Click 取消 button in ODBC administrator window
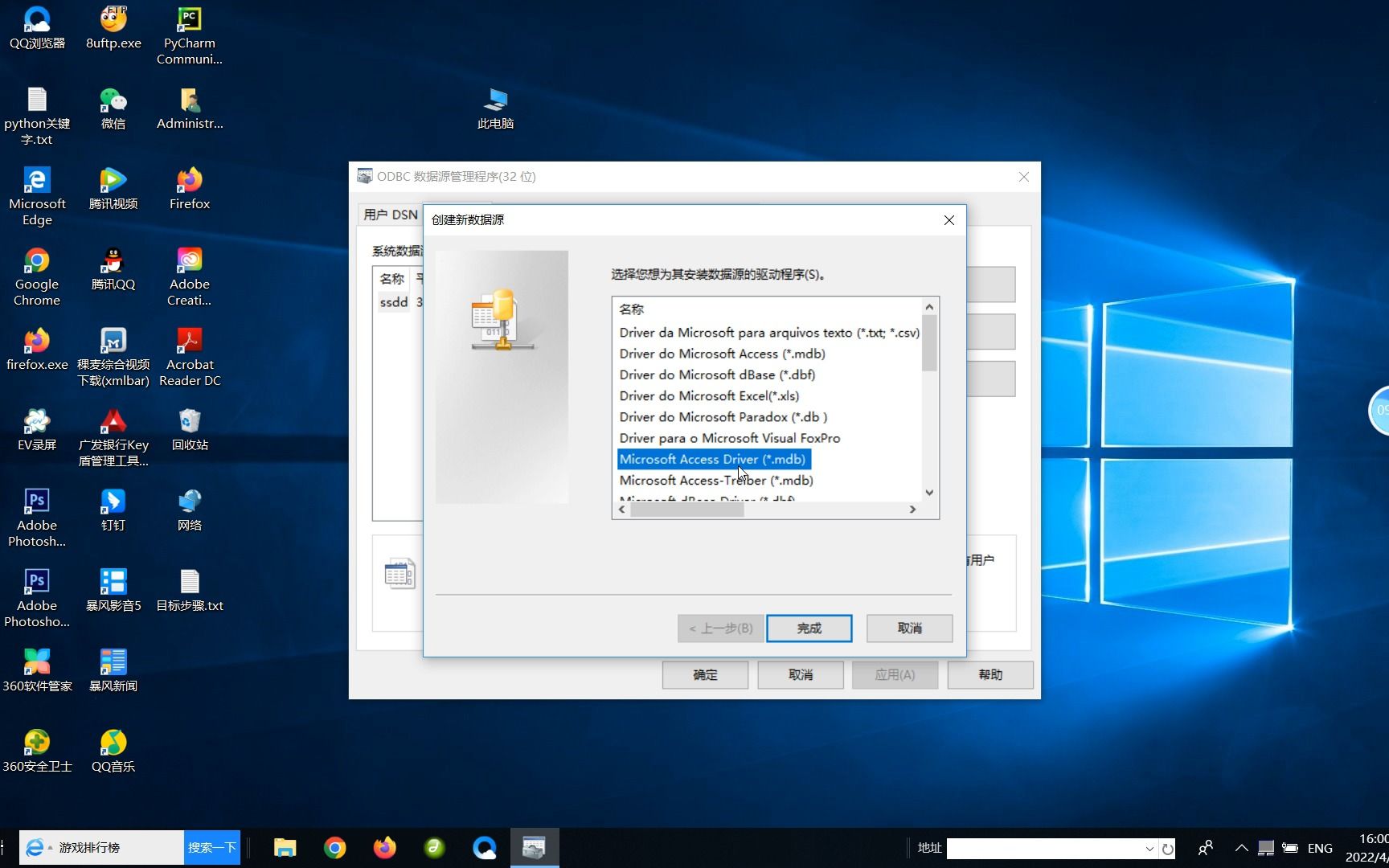 [x=800, y=674]
